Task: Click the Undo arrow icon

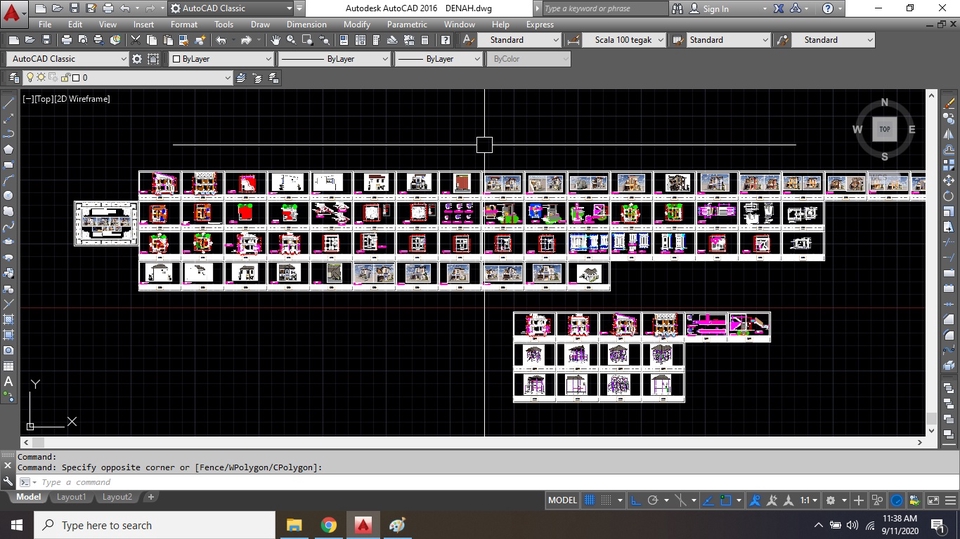Action: [221, 40]
